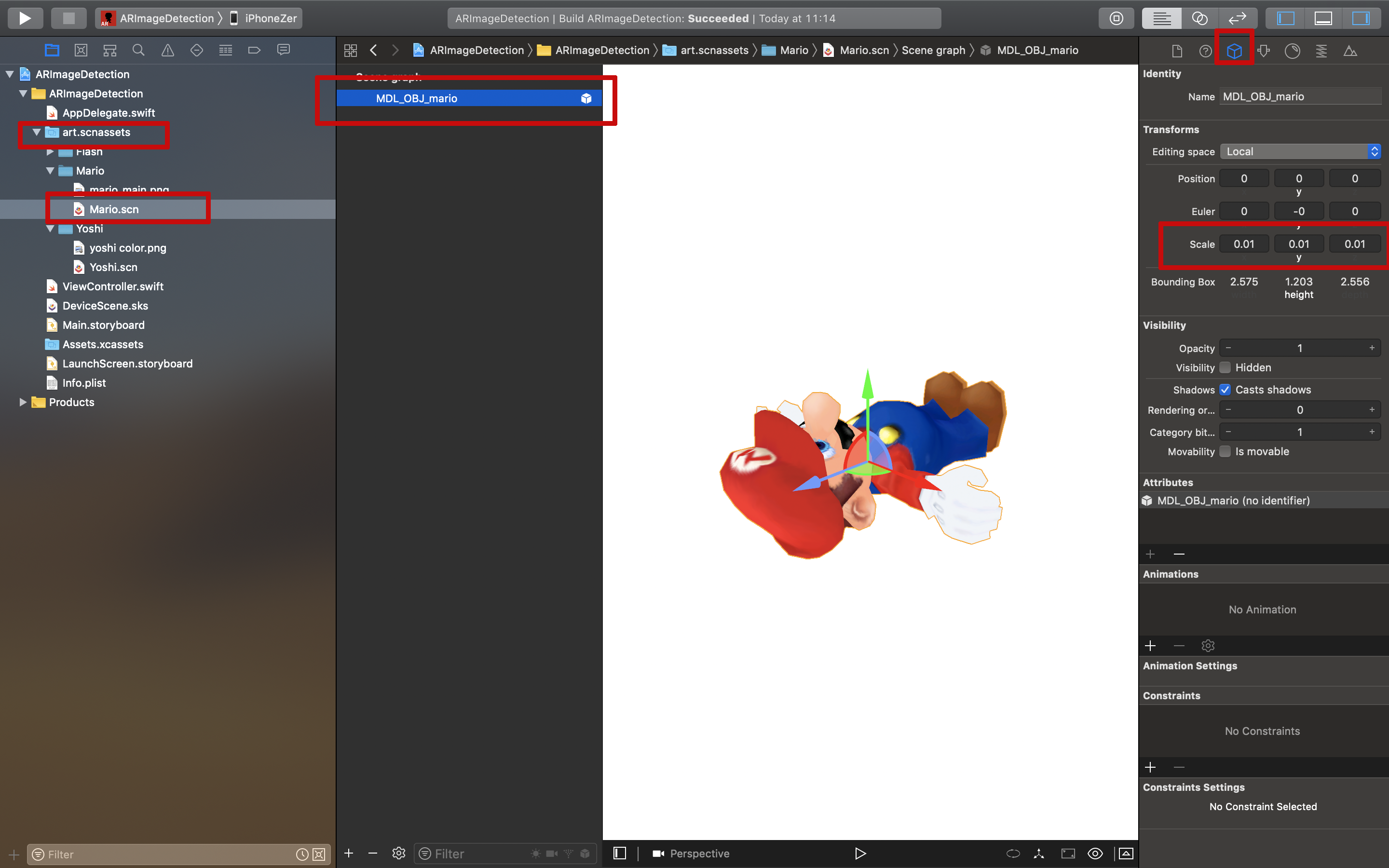
Task: Click the Scale x field
Action: click(x=1244, y=244)
